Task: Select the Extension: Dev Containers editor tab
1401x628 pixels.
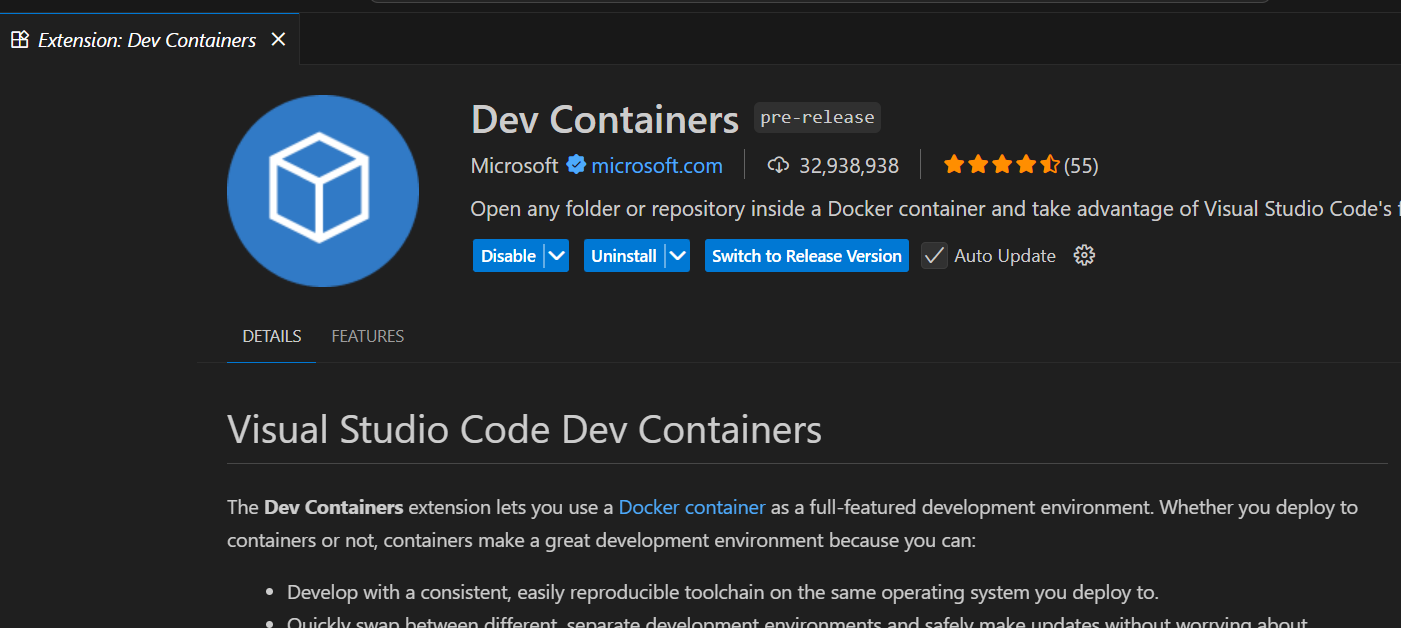Action: click(149, 40)
